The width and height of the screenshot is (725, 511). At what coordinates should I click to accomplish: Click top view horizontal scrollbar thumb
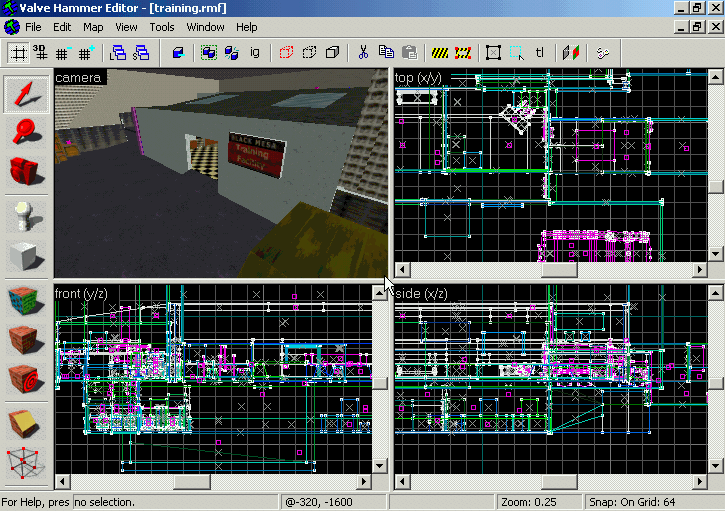click(x=559, y=270)
